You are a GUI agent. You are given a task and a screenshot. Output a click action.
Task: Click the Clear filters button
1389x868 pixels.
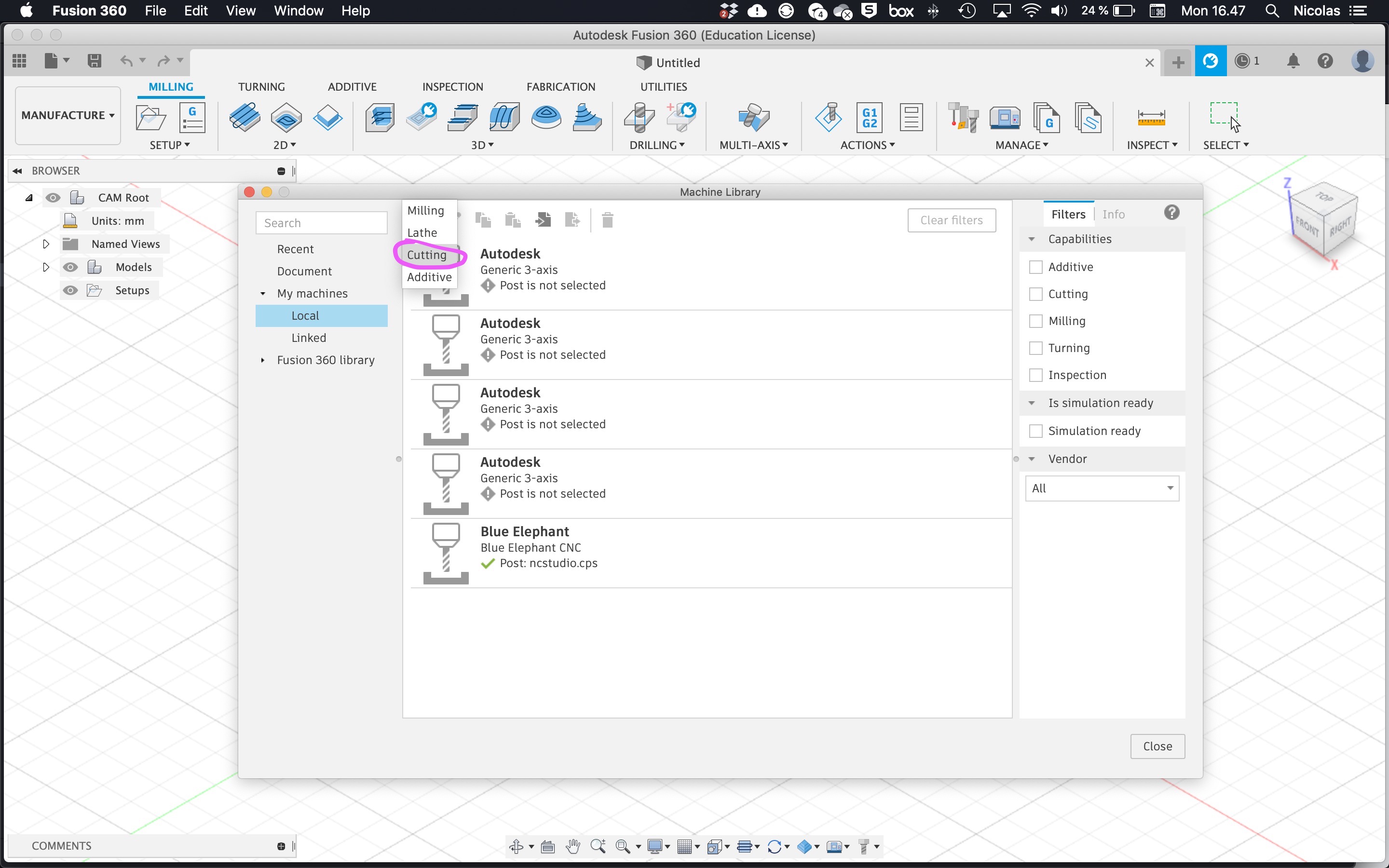click(952, 220)
